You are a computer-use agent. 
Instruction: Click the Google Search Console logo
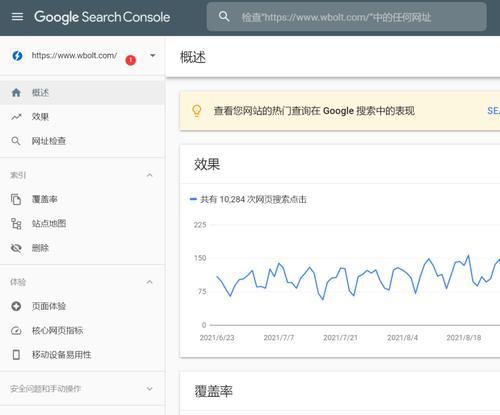click(x=102, y=17)
